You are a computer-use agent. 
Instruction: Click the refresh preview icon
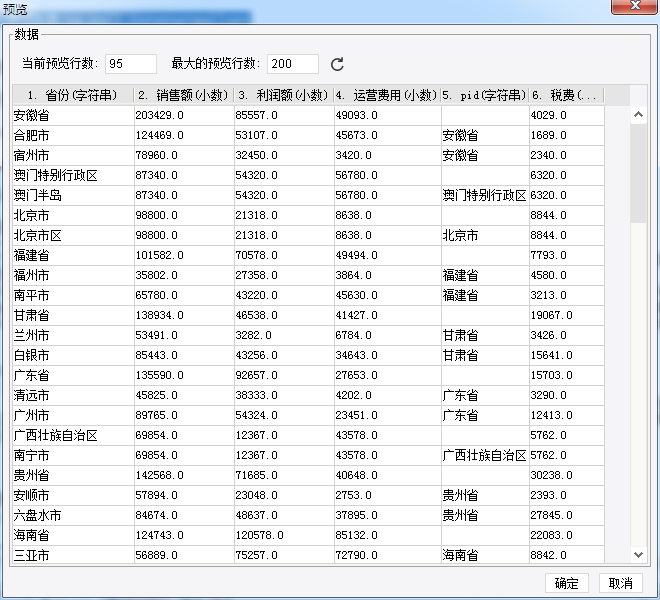click(337, 64)
